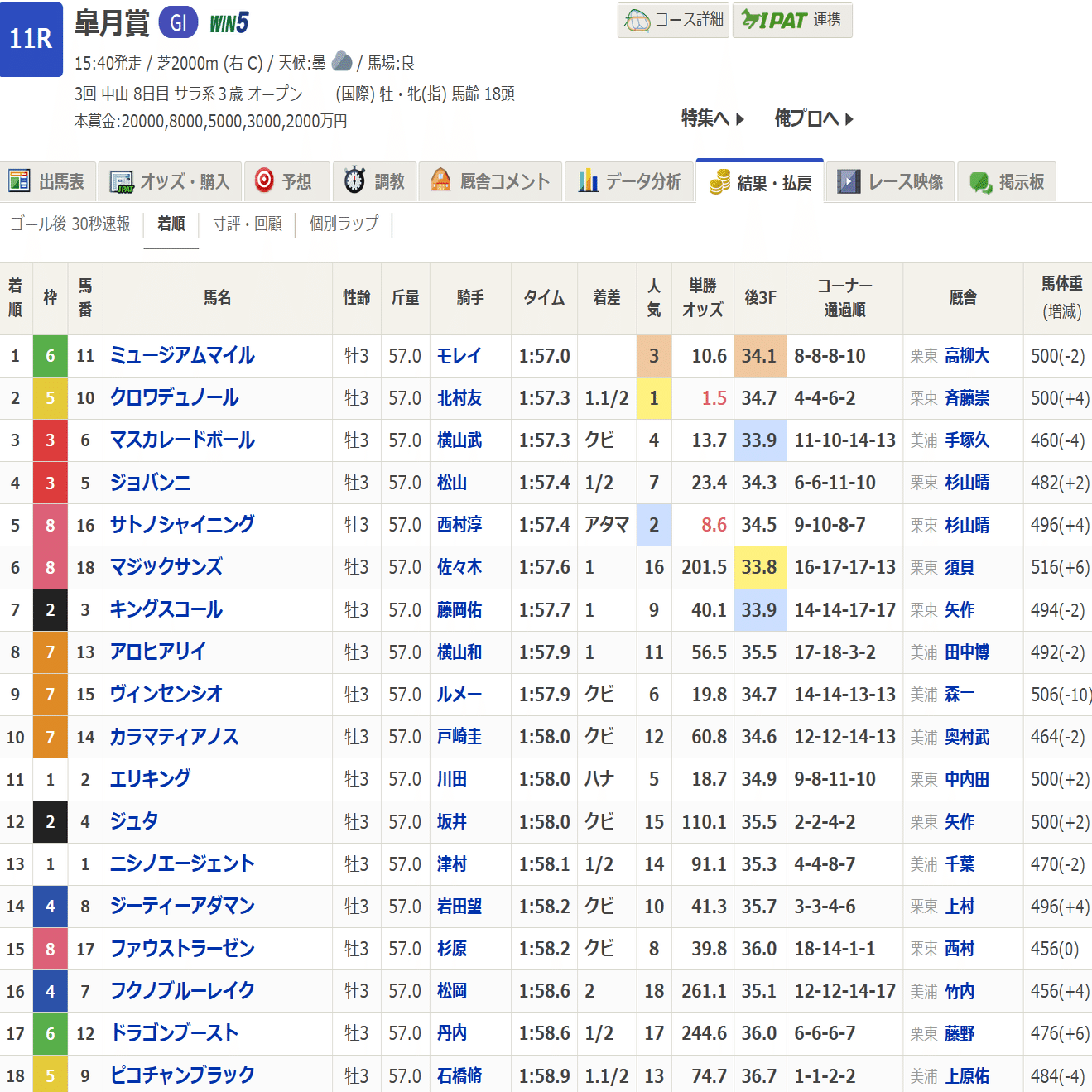Click the オッズ・購入 IPAT screen icon

pyautogui.click(x=122, y=181)
